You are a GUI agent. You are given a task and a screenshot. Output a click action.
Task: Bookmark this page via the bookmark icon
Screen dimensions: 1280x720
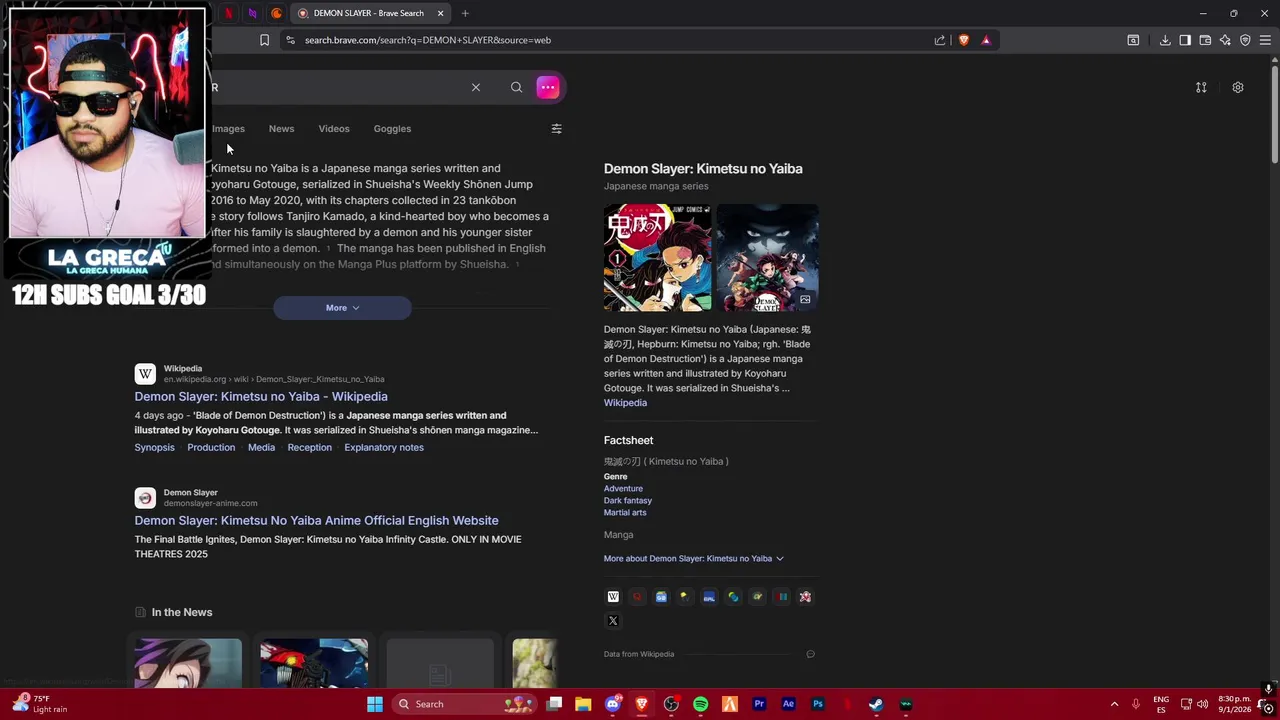pyautogui.click(x=264, y=40)
